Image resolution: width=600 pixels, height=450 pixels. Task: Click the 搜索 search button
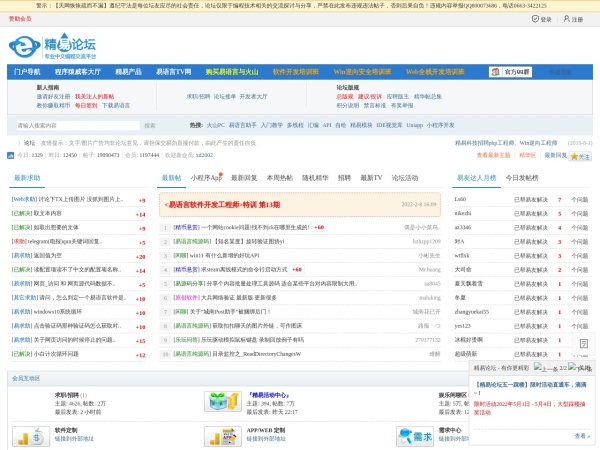[150, 125]
